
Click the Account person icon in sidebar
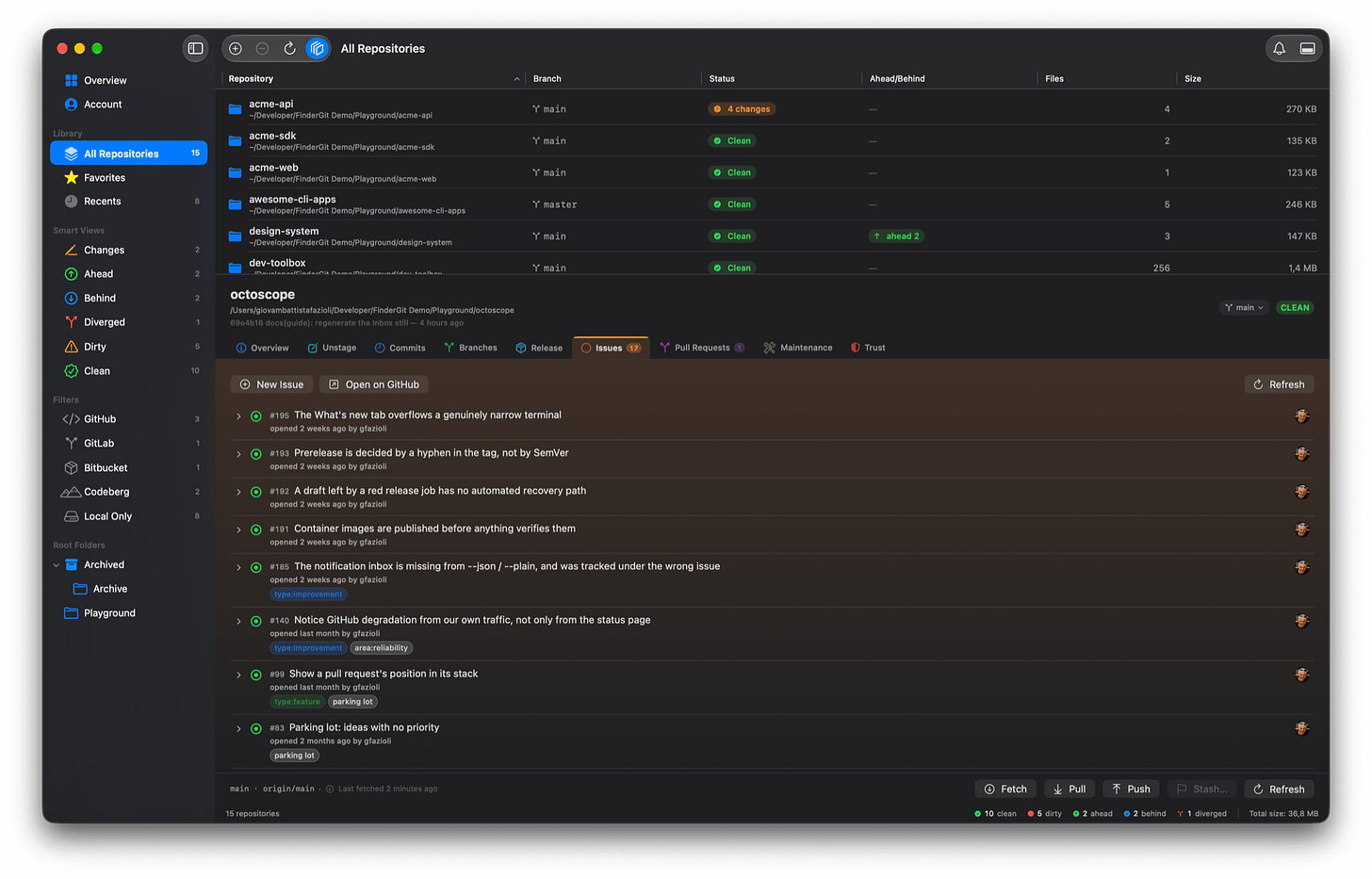pos(71,105)
